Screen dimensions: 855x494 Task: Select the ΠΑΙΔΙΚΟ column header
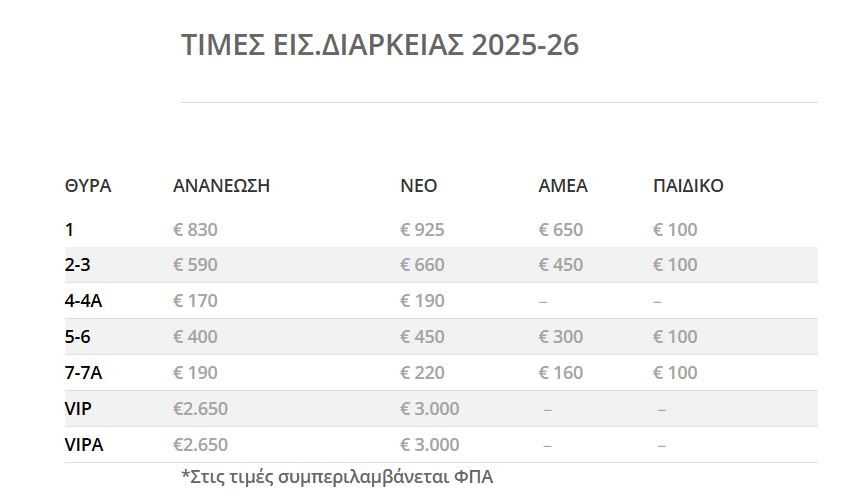[x=688, y=186]
